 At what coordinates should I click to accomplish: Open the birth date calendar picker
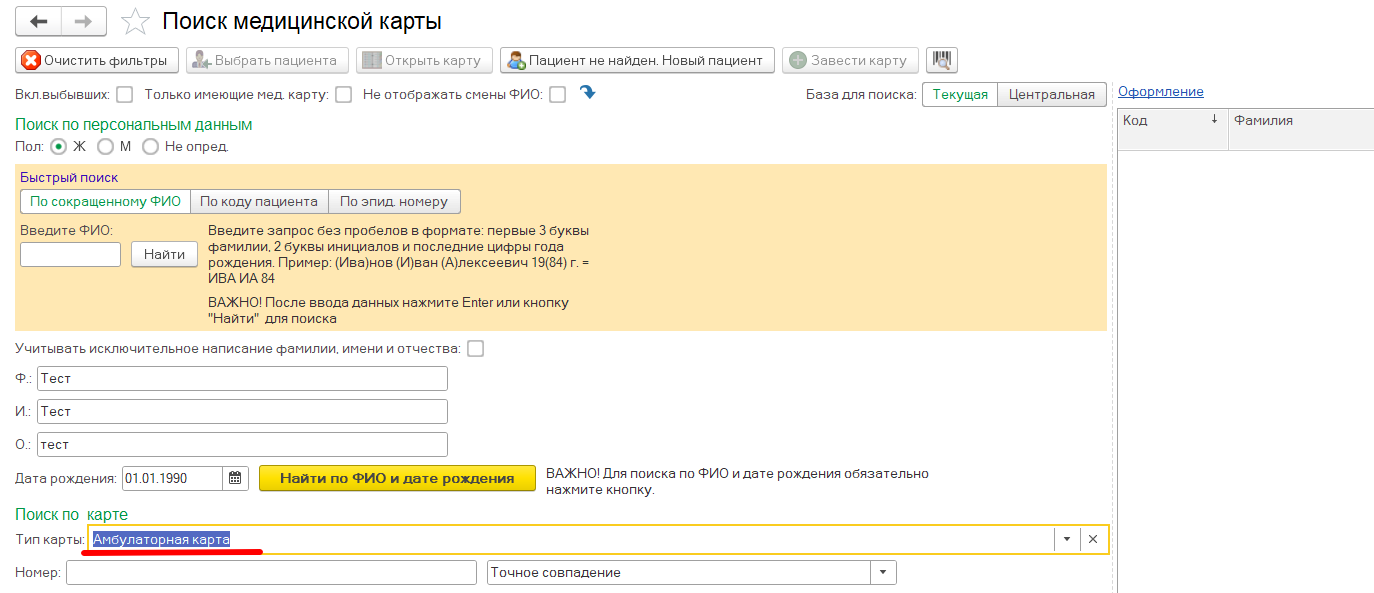[235, 478]
